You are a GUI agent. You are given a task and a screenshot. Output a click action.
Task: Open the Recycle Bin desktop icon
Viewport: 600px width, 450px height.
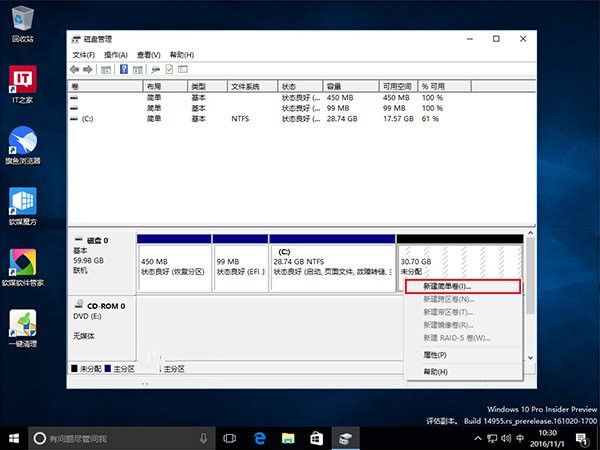point(22,22)
